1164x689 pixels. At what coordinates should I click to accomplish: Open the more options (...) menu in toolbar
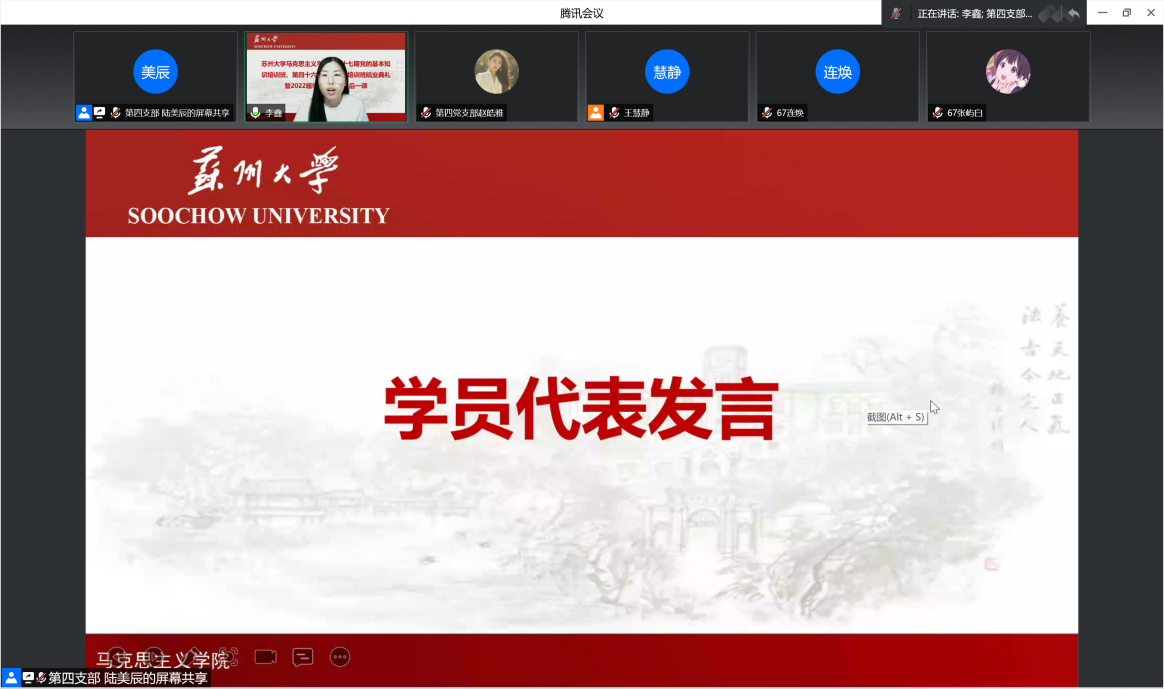340,657
